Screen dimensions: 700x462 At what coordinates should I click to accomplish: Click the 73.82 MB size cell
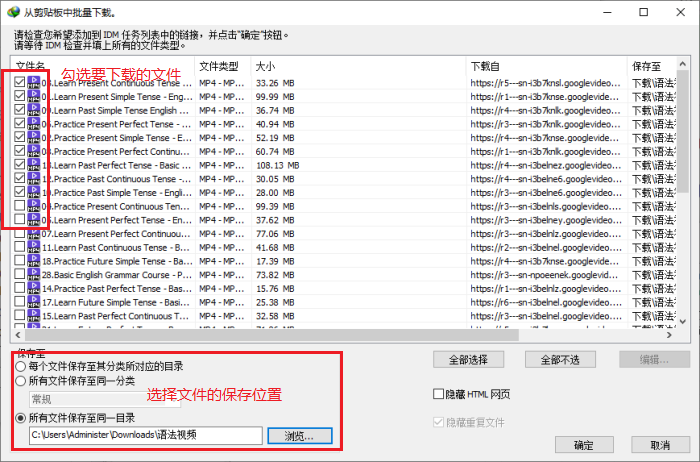[275, 275]
